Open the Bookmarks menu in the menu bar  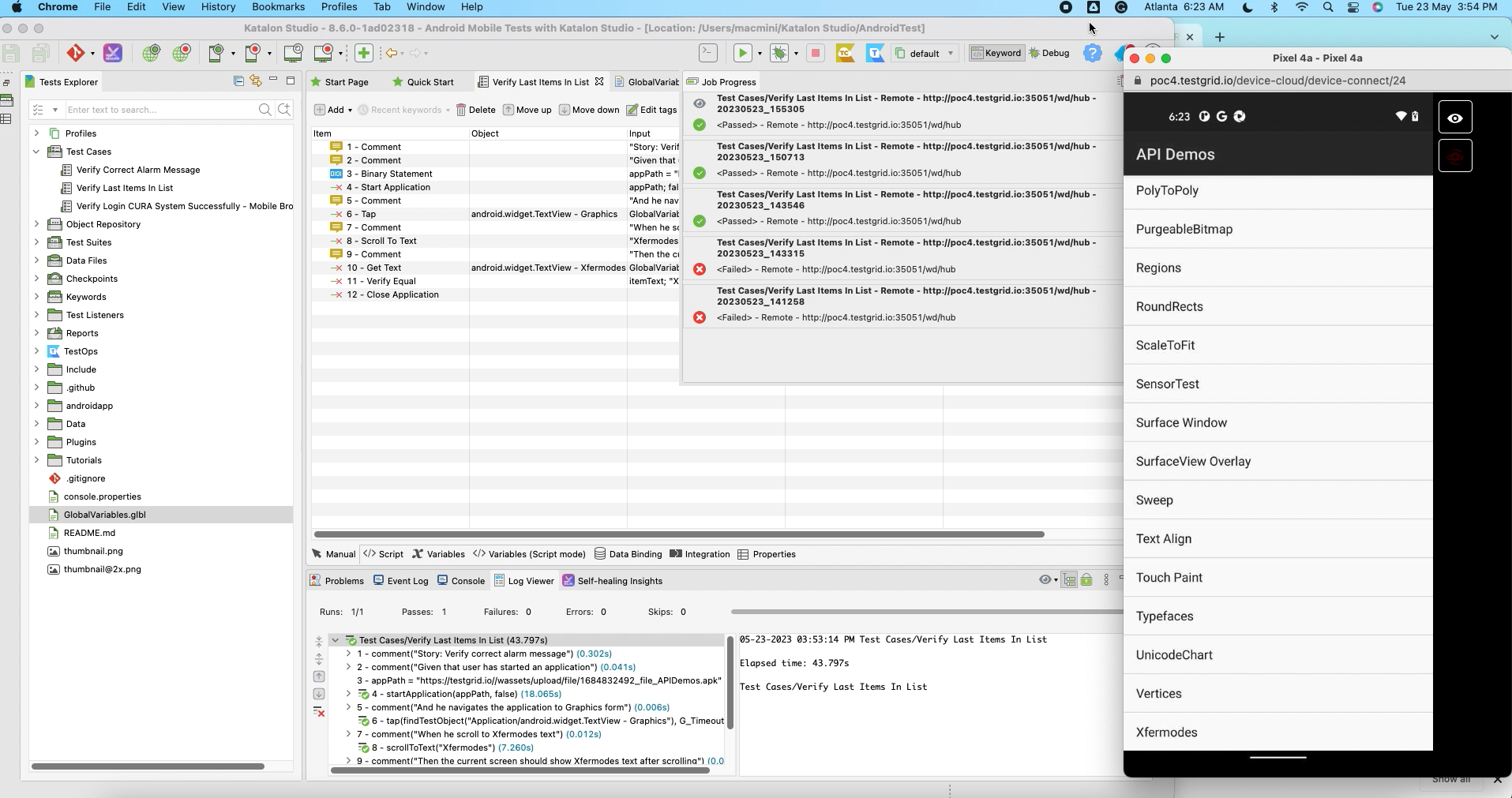pyautogui.click(x=278, y=7)
